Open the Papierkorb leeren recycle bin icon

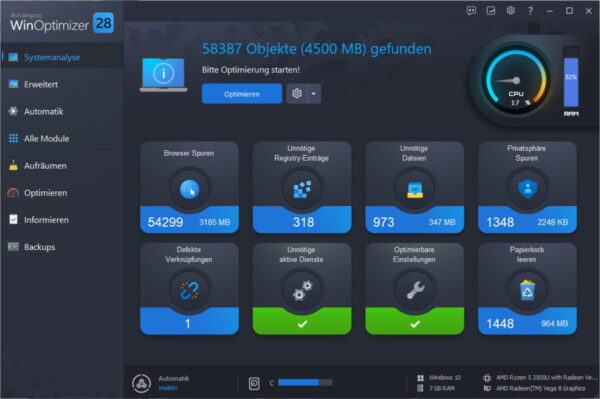tap(527, 290)
